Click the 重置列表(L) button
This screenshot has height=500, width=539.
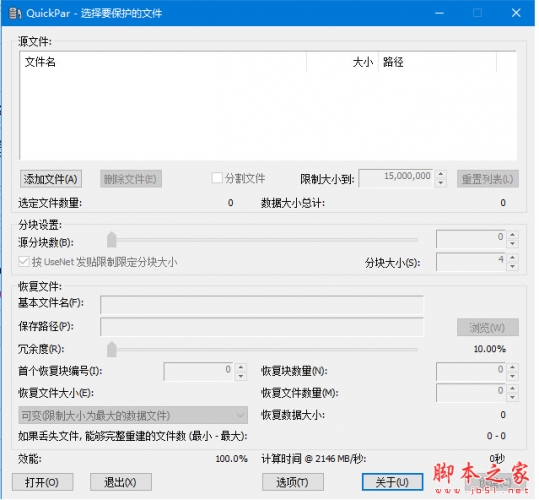(x=488, y=179)
